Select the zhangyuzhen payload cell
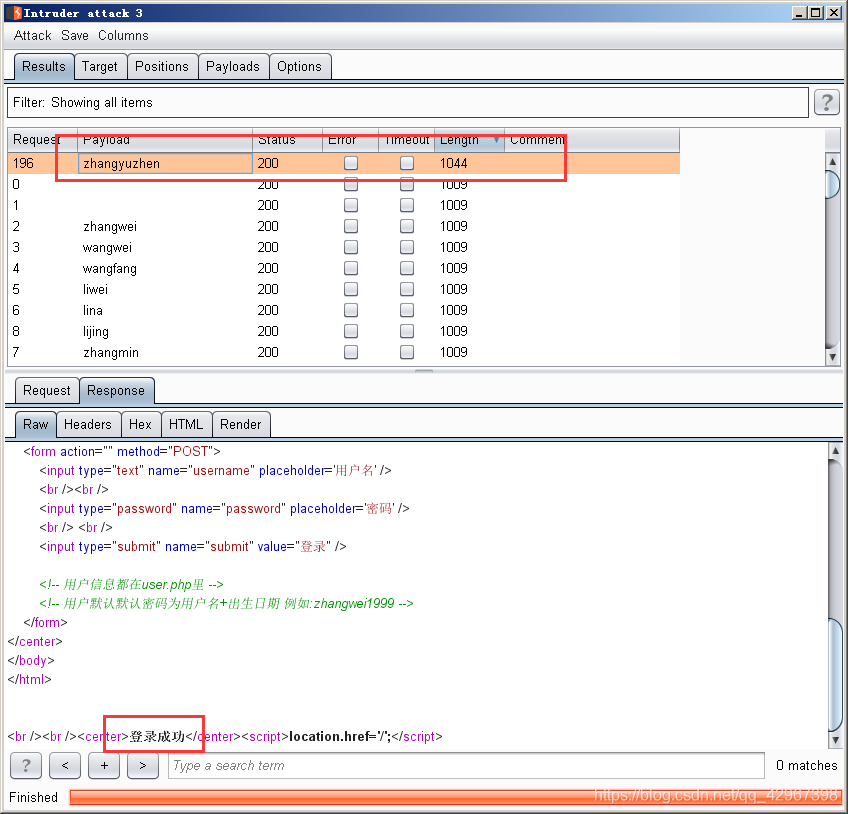Screen dimensions: 848x814 [x=165, y=163]
